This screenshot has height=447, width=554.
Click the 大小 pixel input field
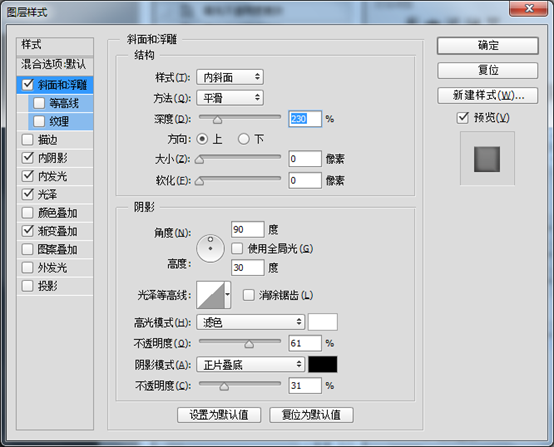click(305, 159)
